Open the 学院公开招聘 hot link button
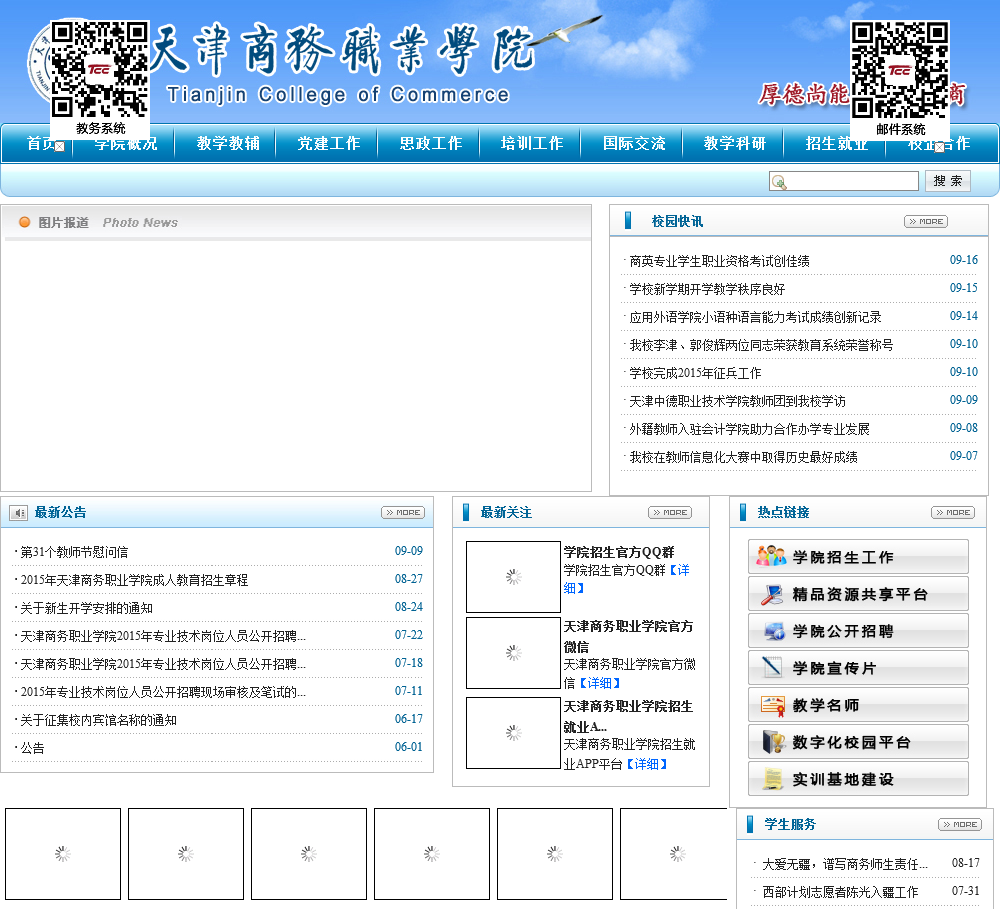 click(x=858, y=631)
